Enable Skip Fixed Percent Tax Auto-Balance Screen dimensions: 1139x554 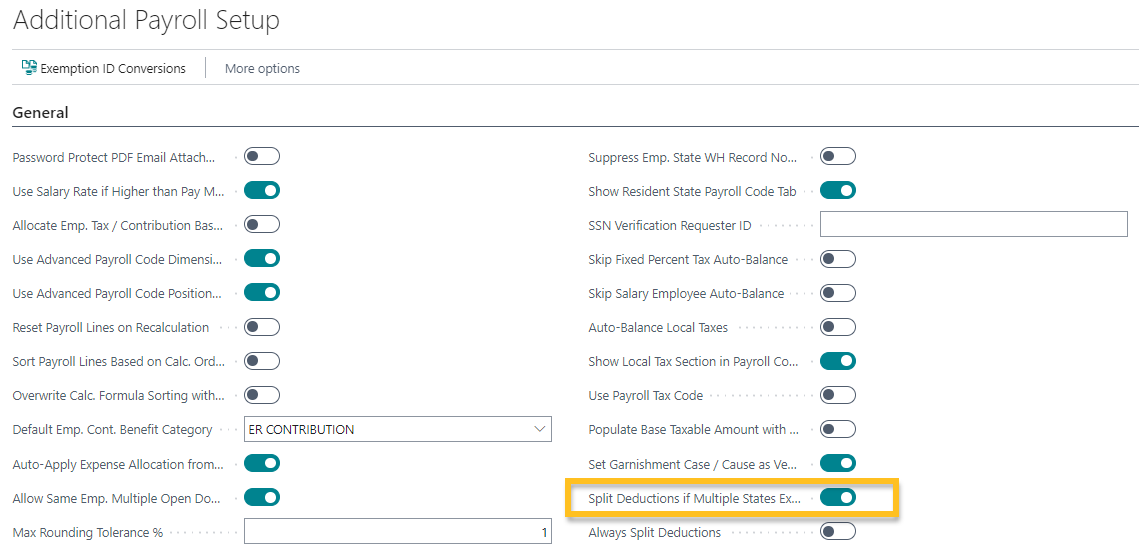tap(838, 259)
